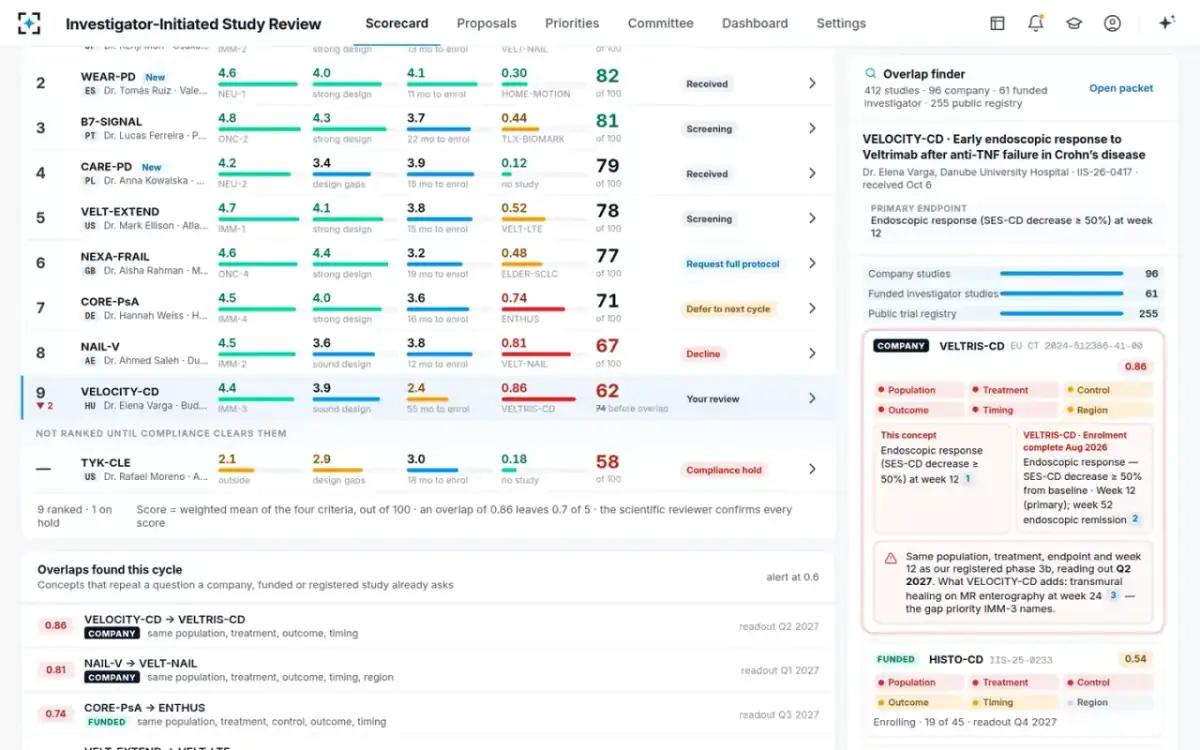Image resolution: width=1200 pixels, height=750 pixels.
Task: Click the Decline status on NAIL-V
Action: tap(703, 354)
